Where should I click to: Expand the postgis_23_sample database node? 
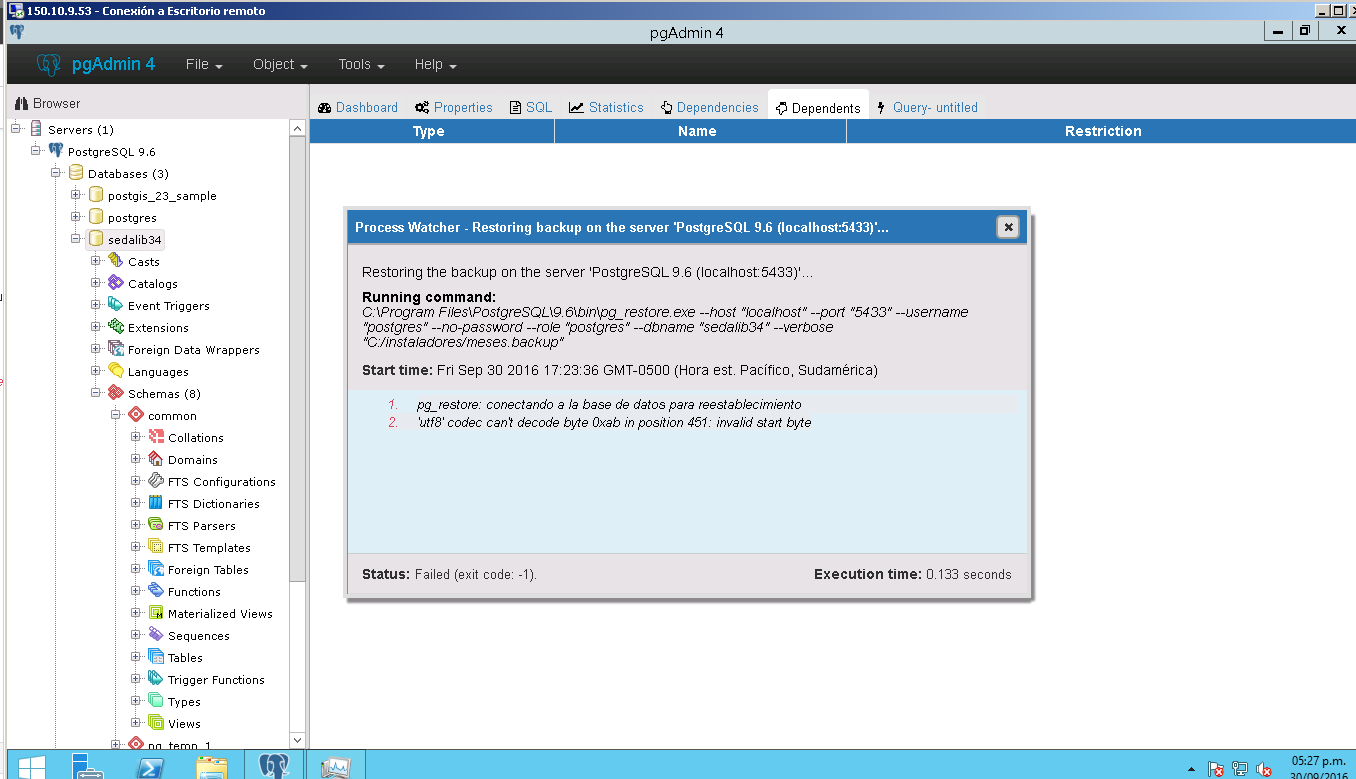click(x=76, y=195)
